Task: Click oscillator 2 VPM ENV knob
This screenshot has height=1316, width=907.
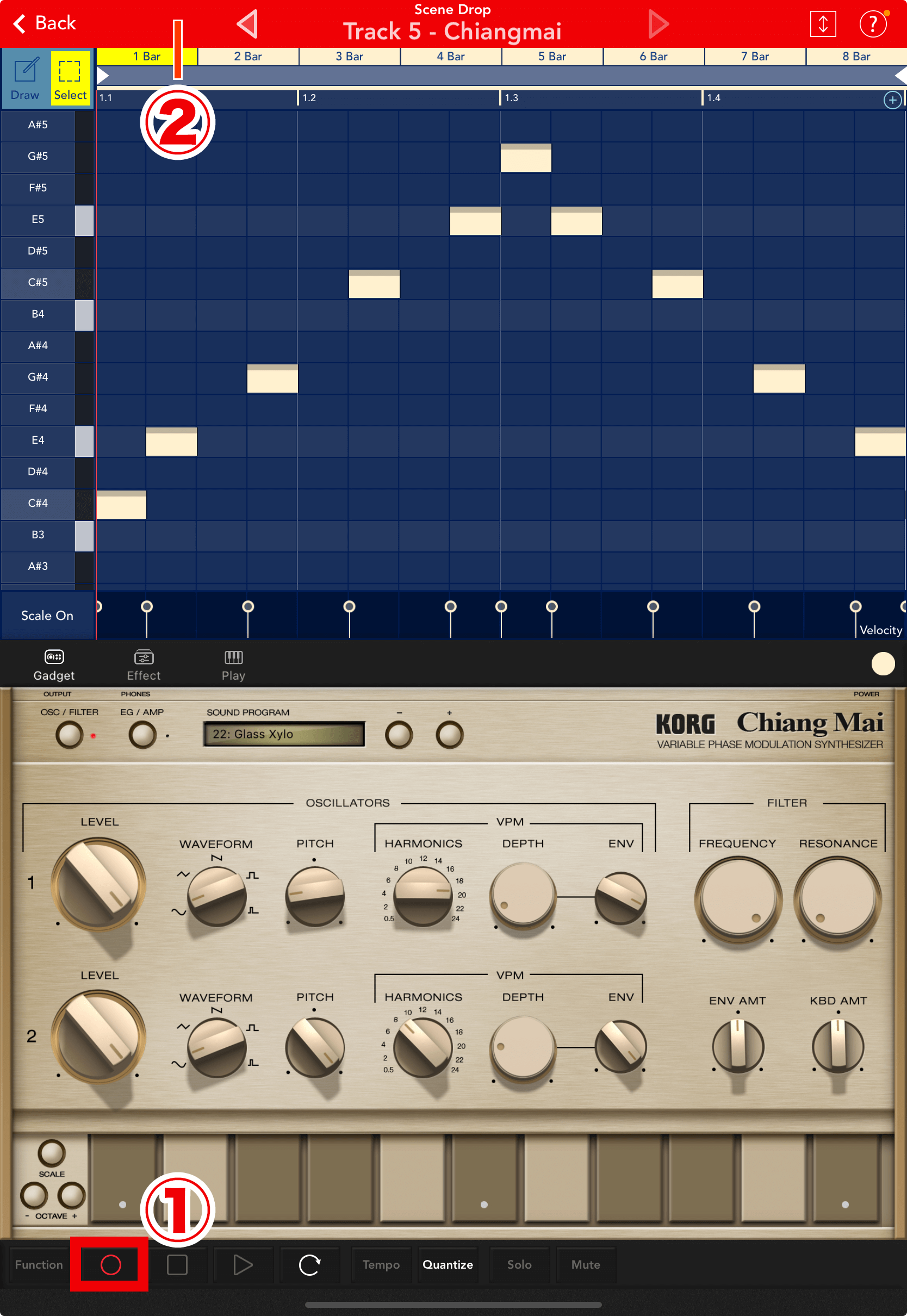Action: tap(620, 1047)
